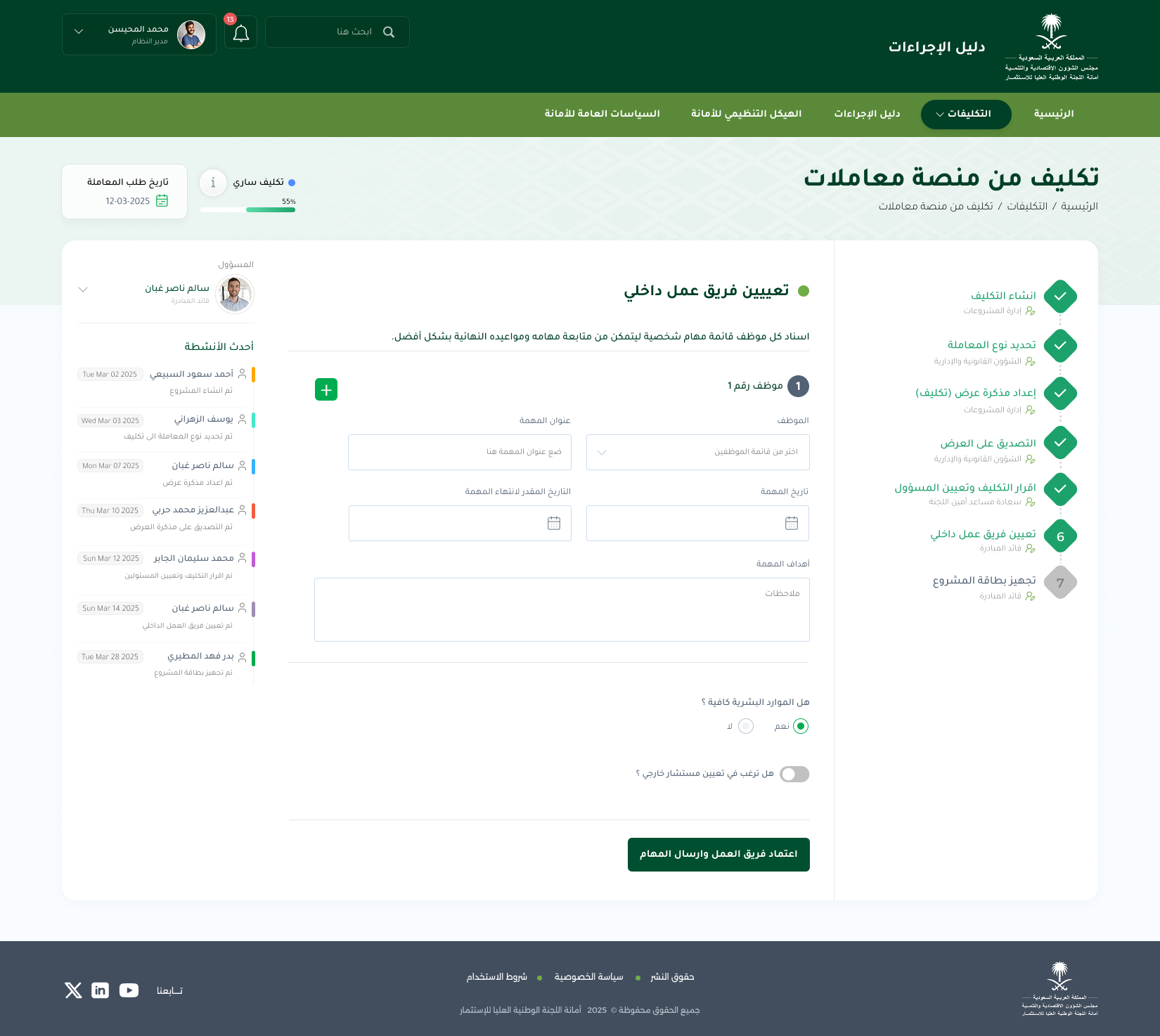
Task: Click check icon for اقرار التكليف وتعيين المسؤول
Action: tap(1060, 489)
